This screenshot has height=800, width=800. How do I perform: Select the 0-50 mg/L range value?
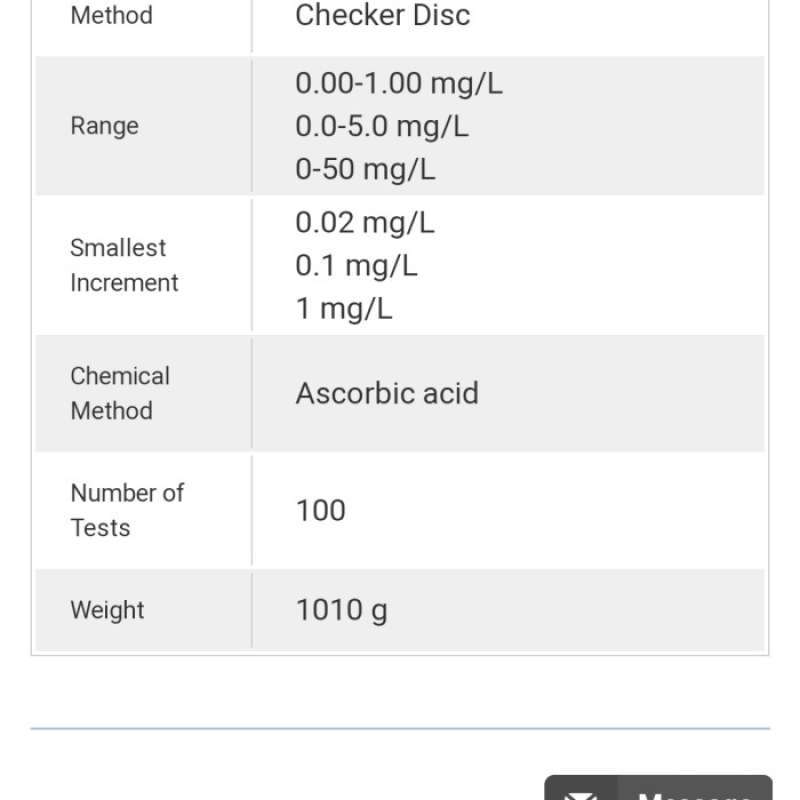pyautogui.click(x=365, y=169)
